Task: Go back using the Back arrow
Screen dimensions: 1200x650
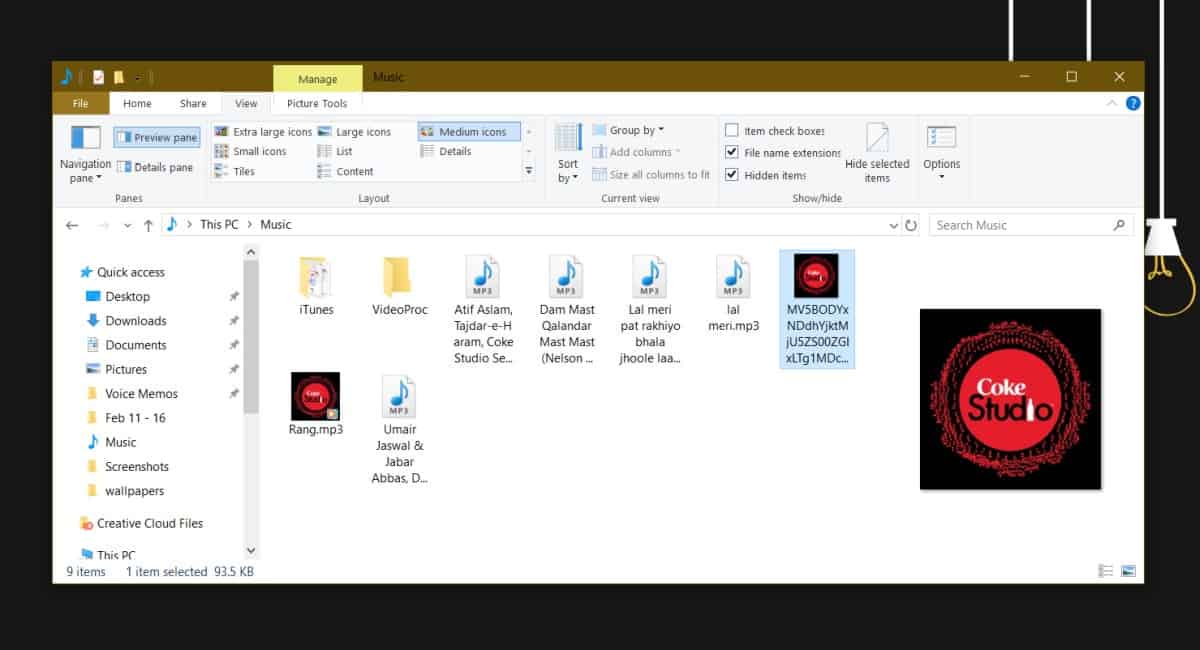Action: 72,225
